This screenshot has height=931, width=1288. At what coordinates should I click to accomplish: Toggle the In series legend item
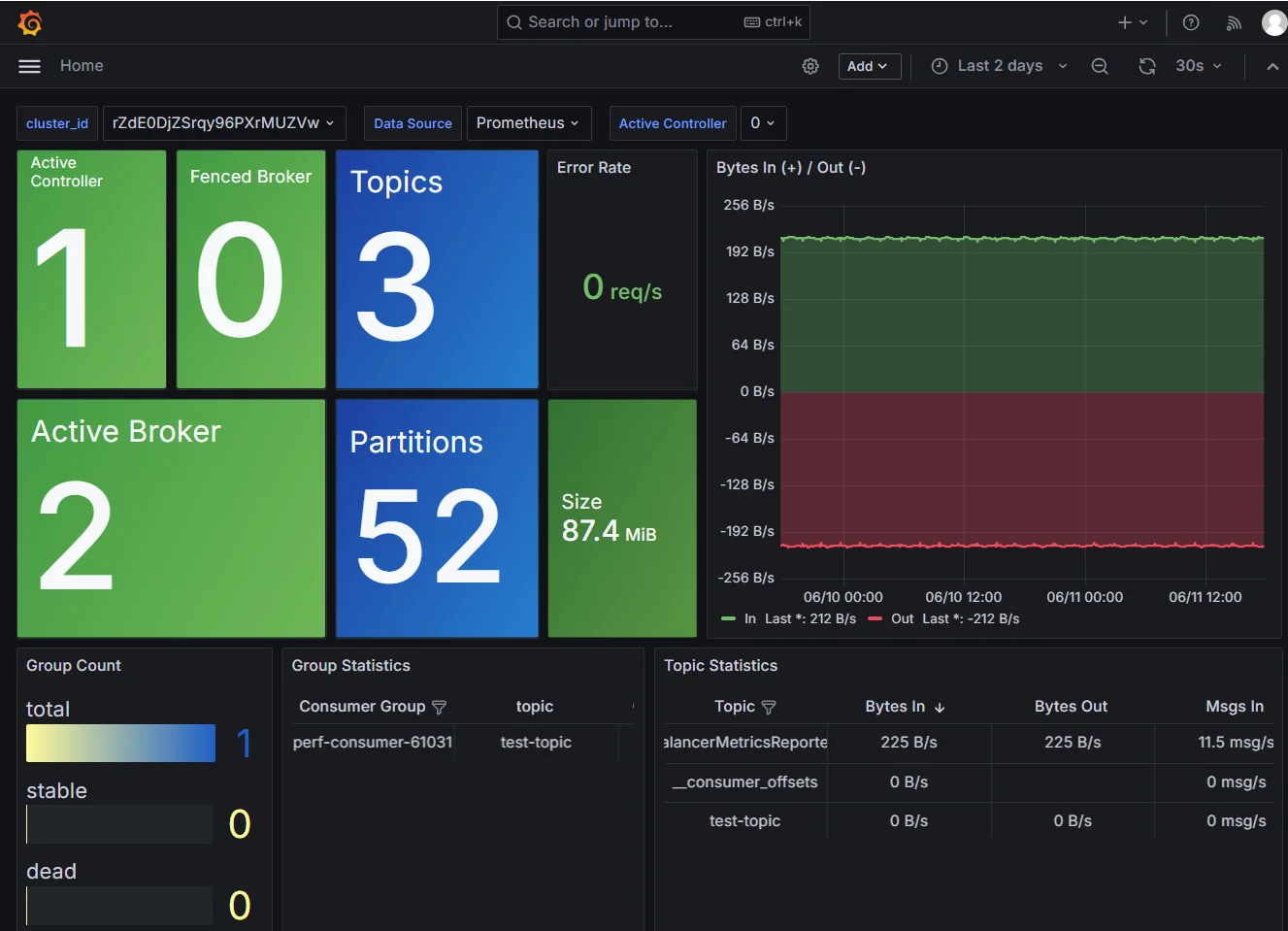click(x=749, y=618)
